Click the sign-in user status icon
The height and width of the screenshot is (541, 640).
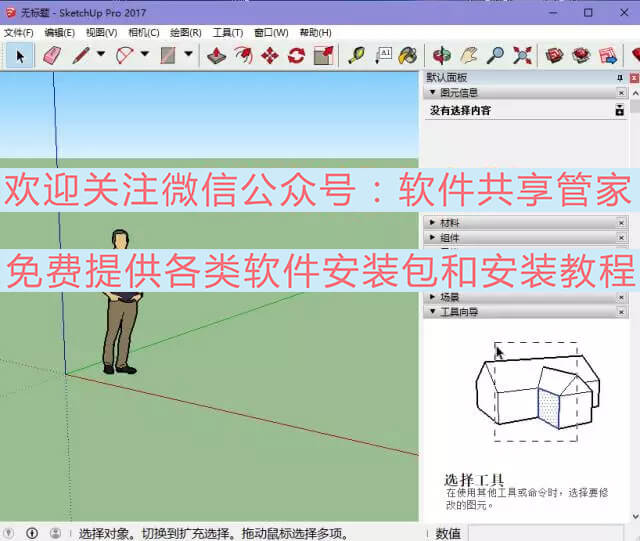[56, 533]
